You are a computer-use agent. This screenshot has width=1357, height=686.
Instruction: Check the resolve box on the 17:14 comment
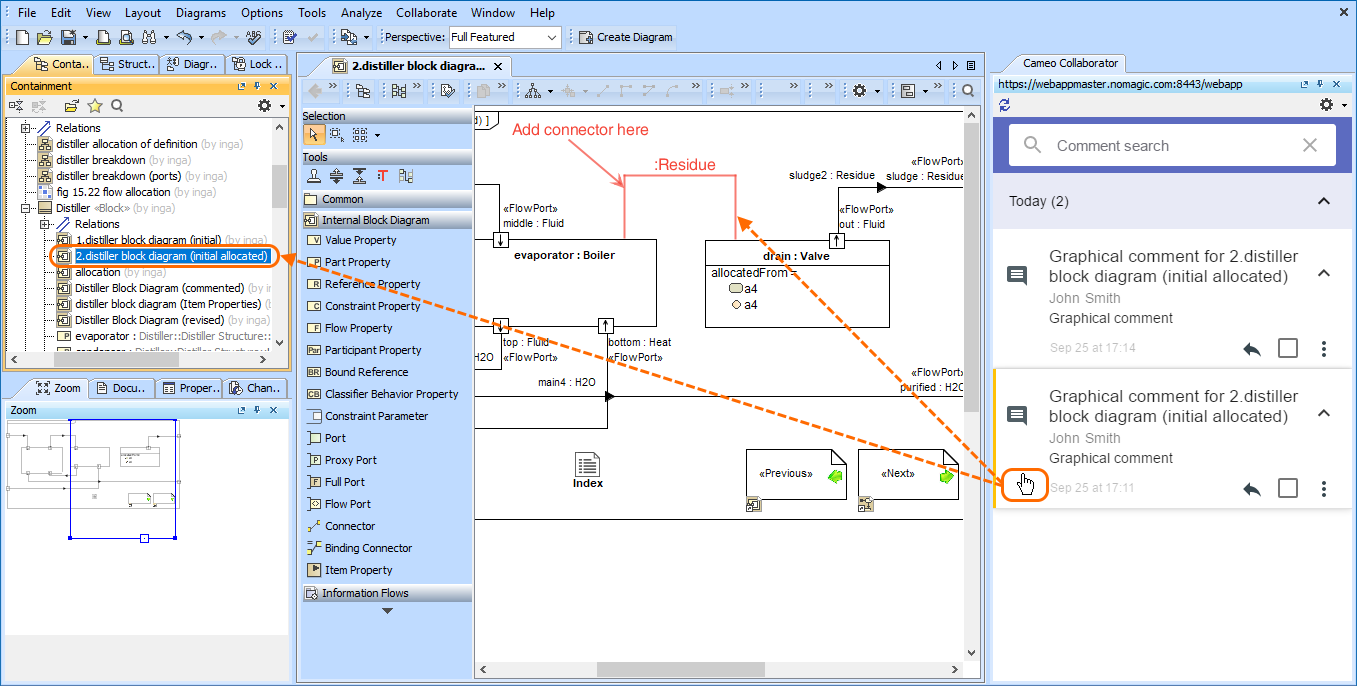pyautogui.click(x=1288, y=348)
